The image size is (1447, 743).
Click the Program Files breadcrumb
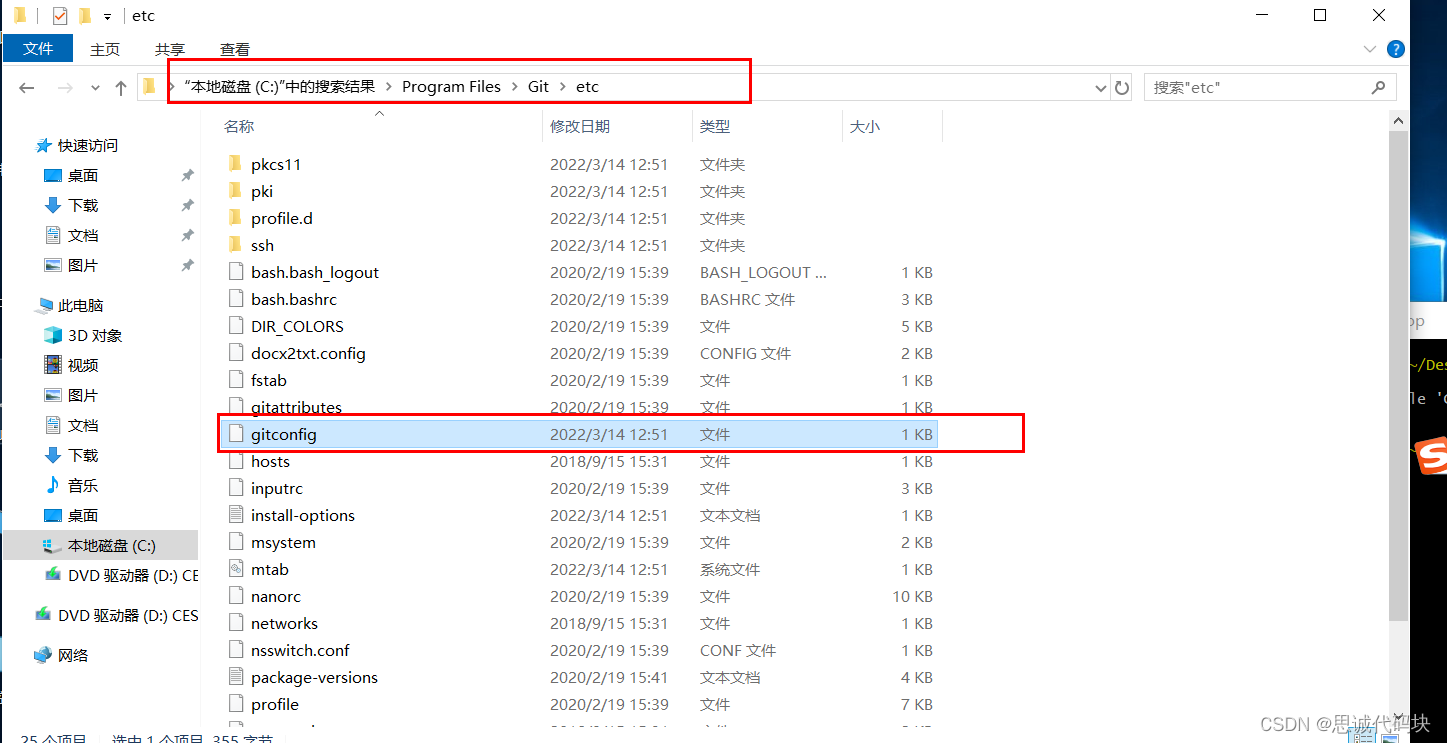pyautogui.click(x=451, y=87)
